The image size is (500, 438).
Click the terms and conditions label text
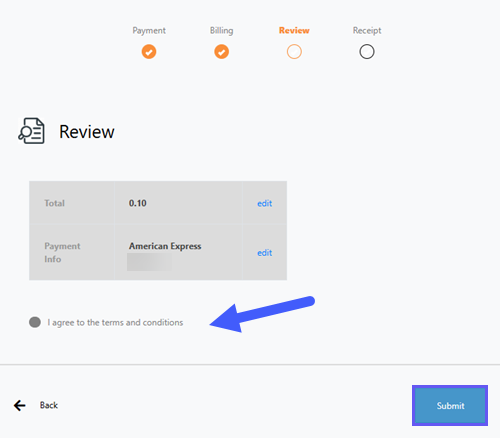pos(115,323)
